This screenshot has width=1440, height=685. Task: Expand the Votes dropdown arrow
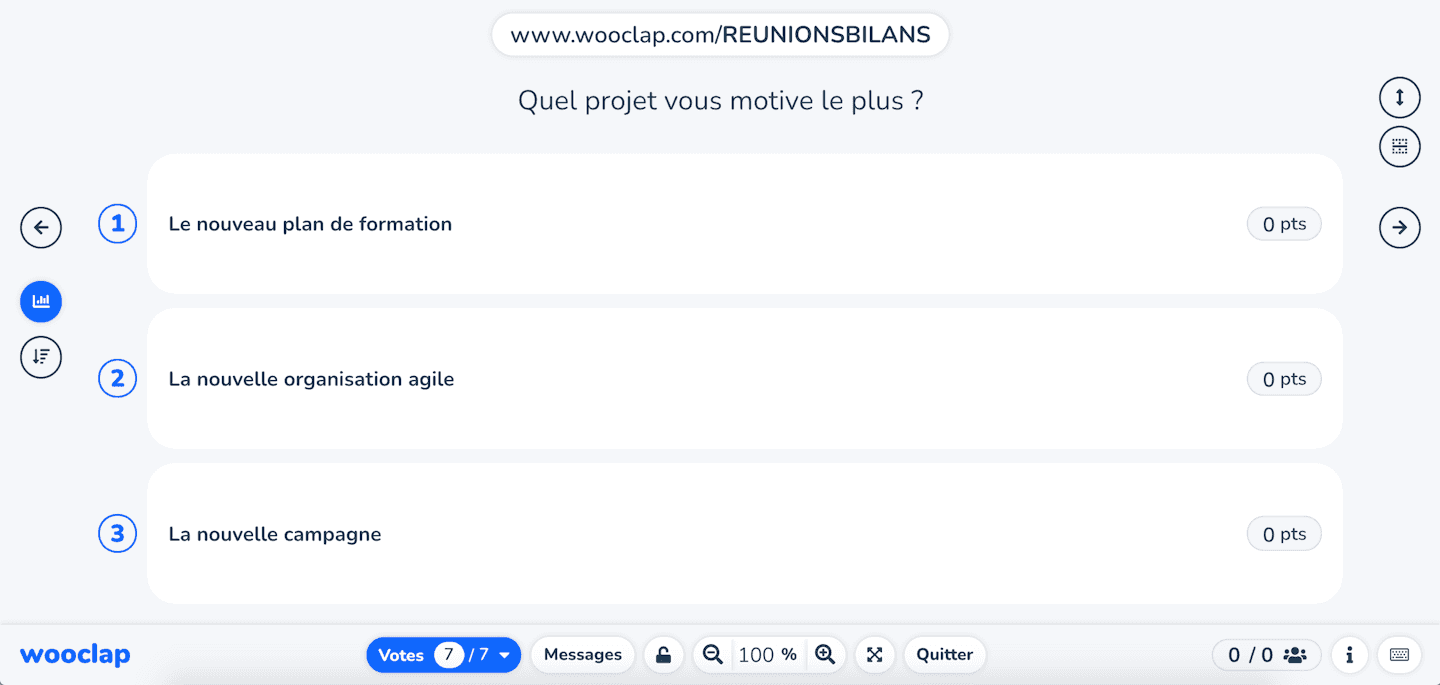click(504, 656)
